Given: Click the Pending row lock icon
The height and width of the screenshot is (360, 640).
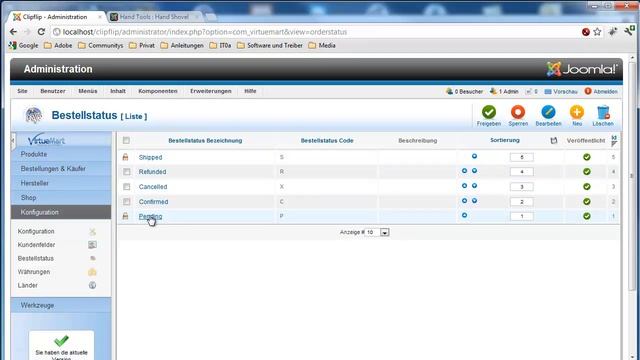Looking at the screenshot, I should [x=126, y=216].
